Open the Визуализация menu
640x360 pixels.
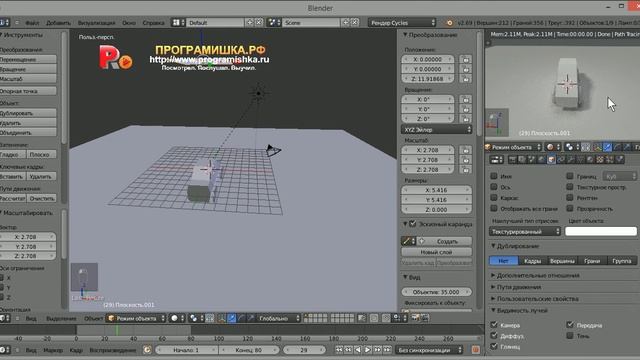[96, 23]
